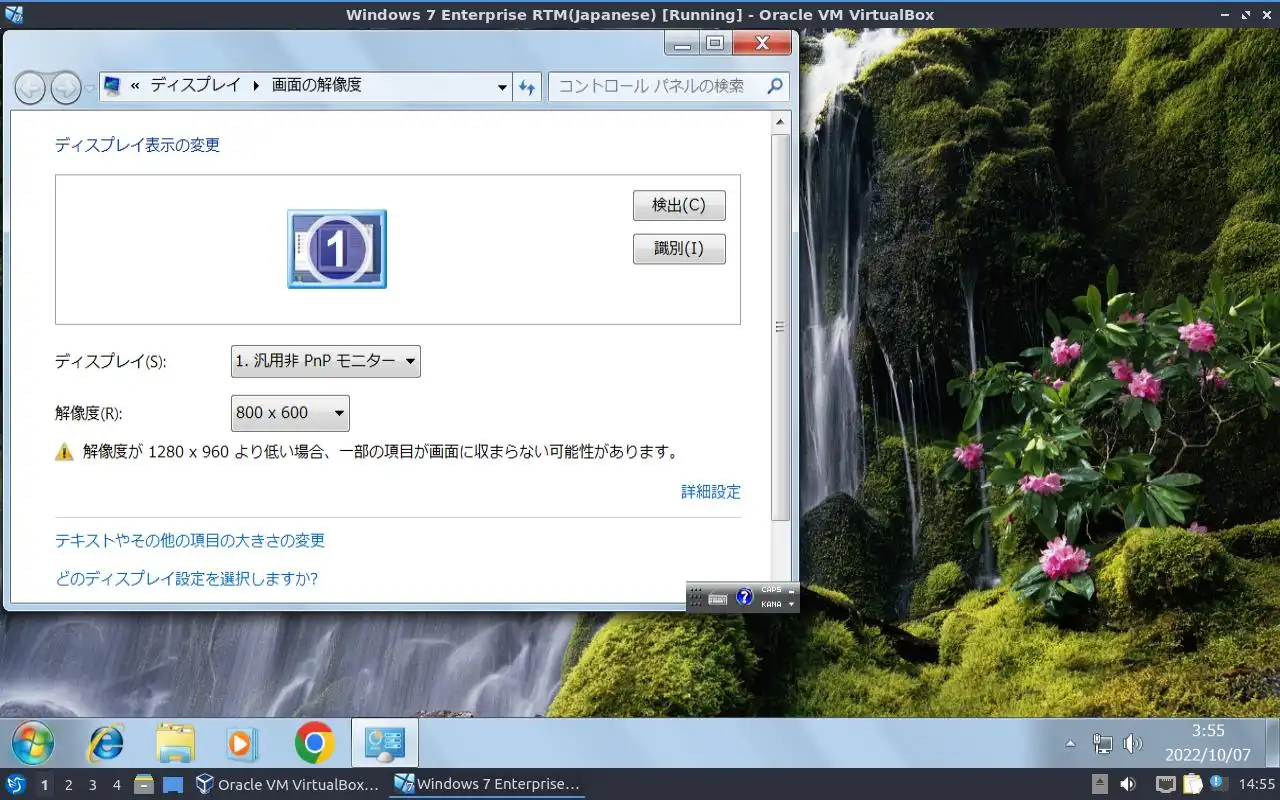The height and width of the screenshot is (800, 1280).
Task: Click the active Control Panel taskbar button
Action: 385,742
